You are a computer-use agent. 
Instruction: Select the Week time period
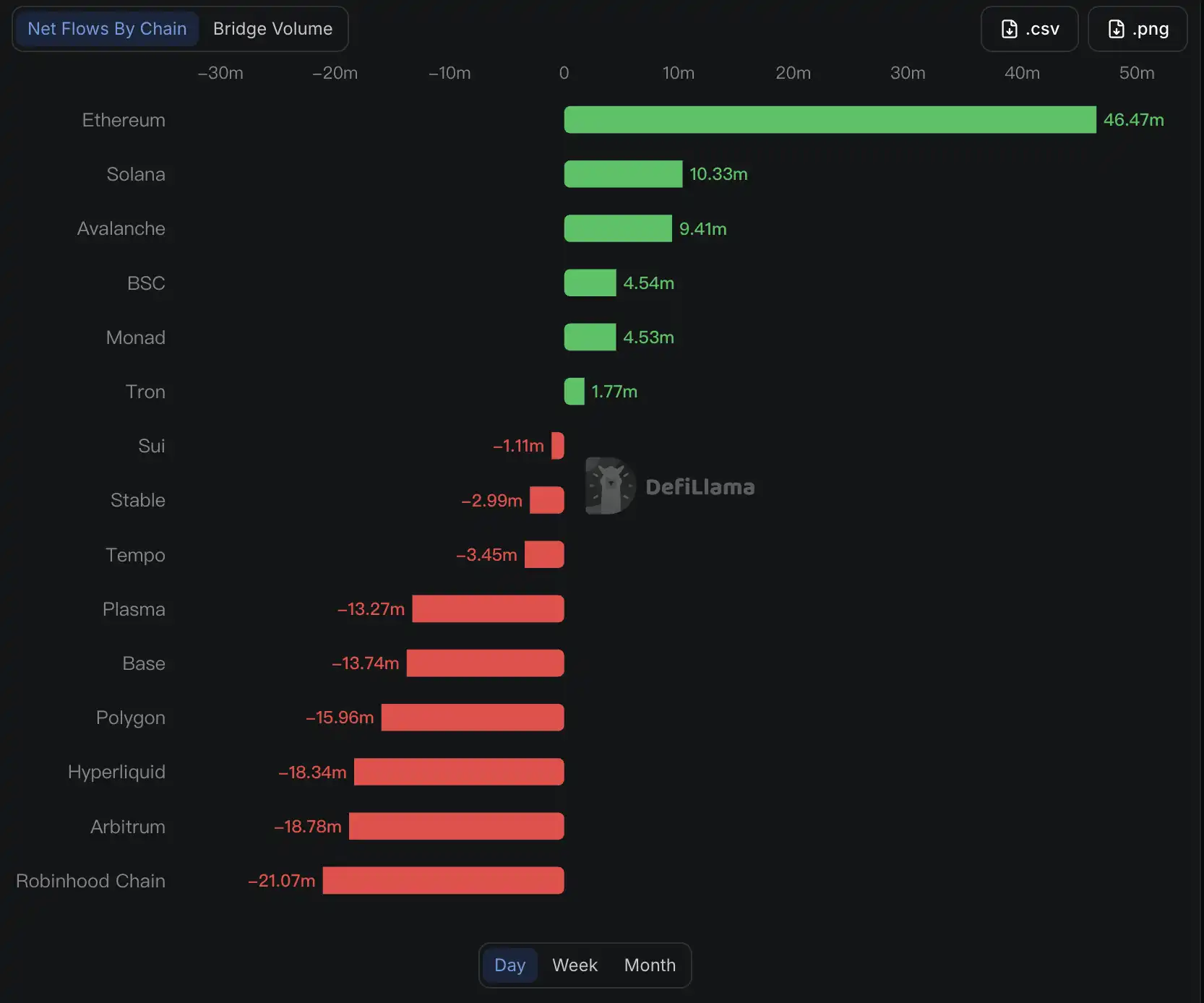tap(575, 965)
